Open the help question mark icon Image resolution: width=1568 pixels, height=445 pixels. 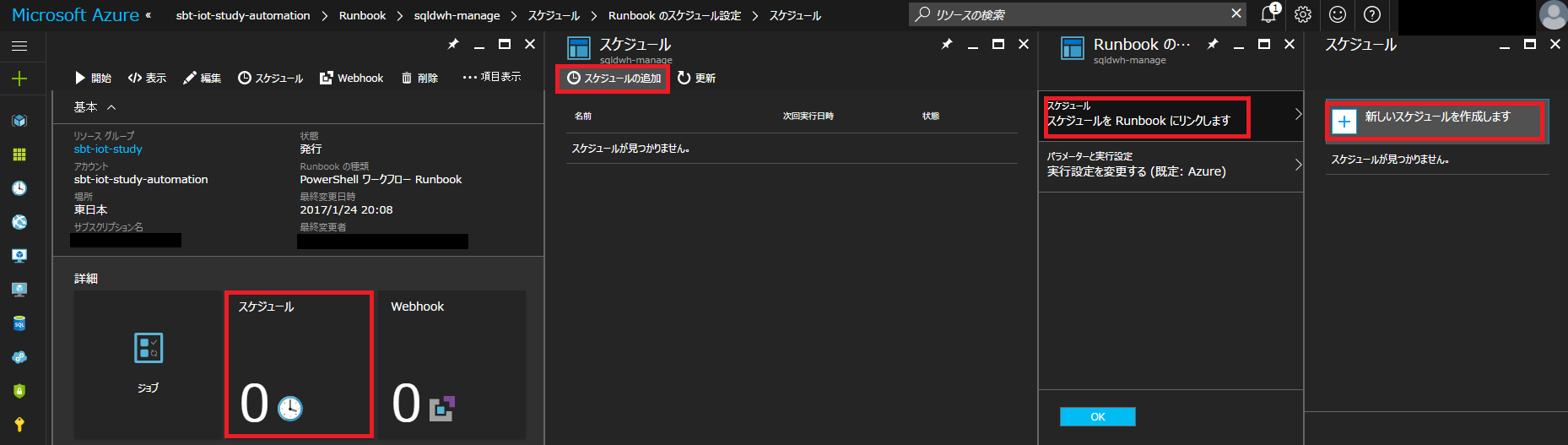click(x=1372, y=14)
